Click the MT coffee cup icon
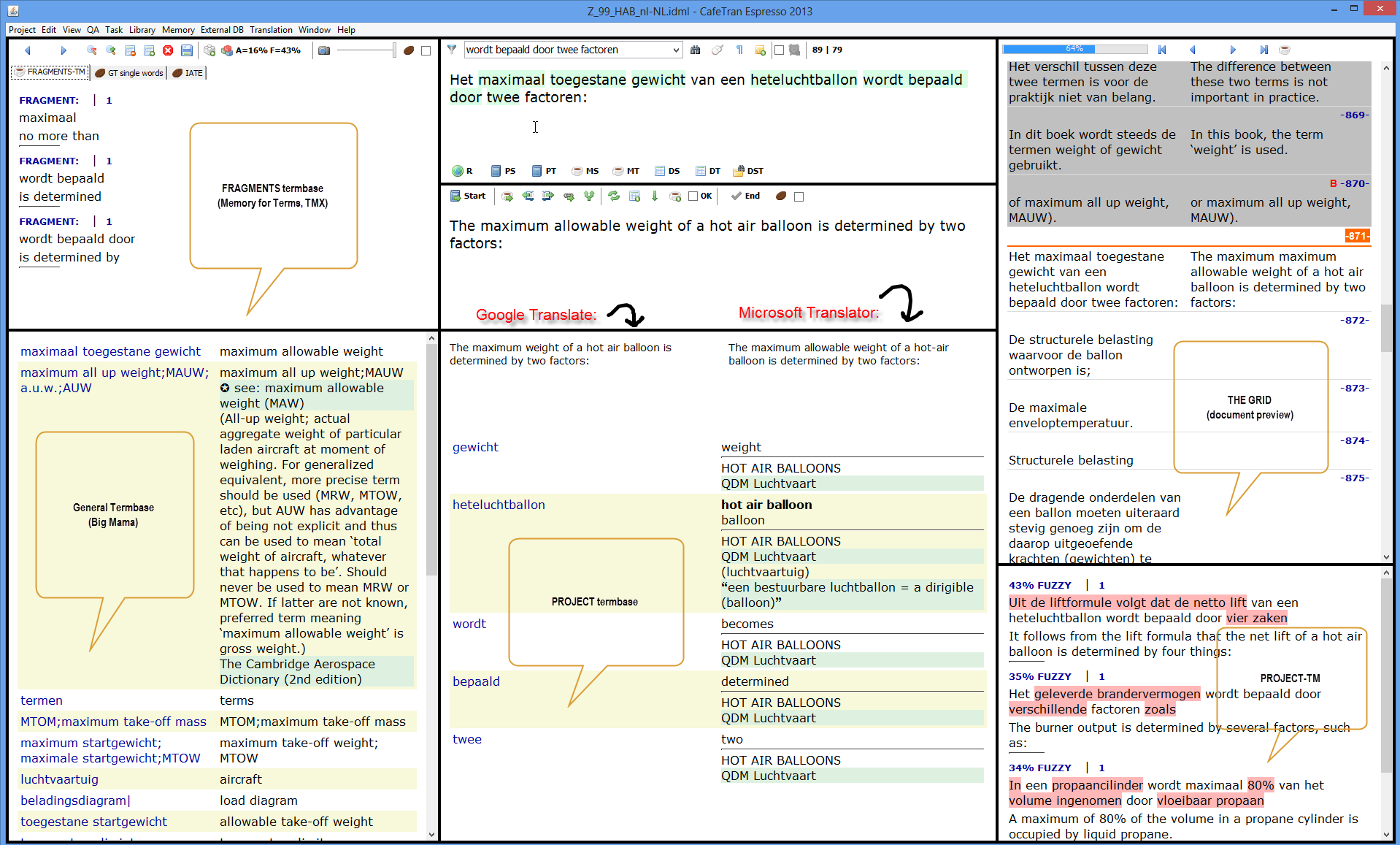This screenshot has width=1400, height=845. tap(618, 171)
